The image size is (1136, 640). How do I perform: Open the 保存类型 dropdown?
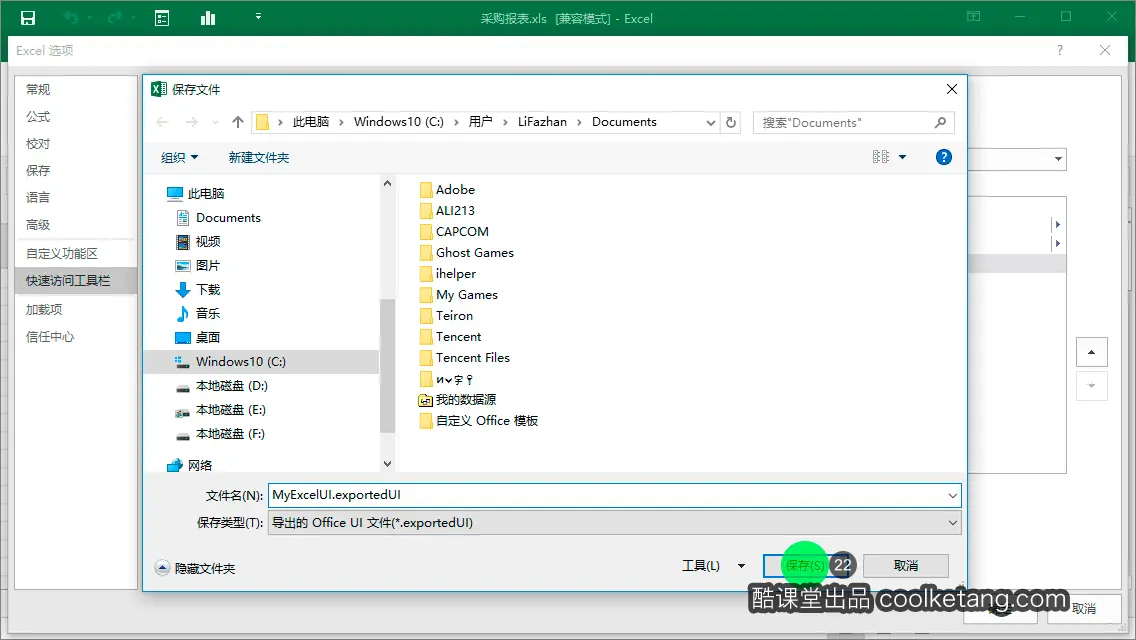614,523
